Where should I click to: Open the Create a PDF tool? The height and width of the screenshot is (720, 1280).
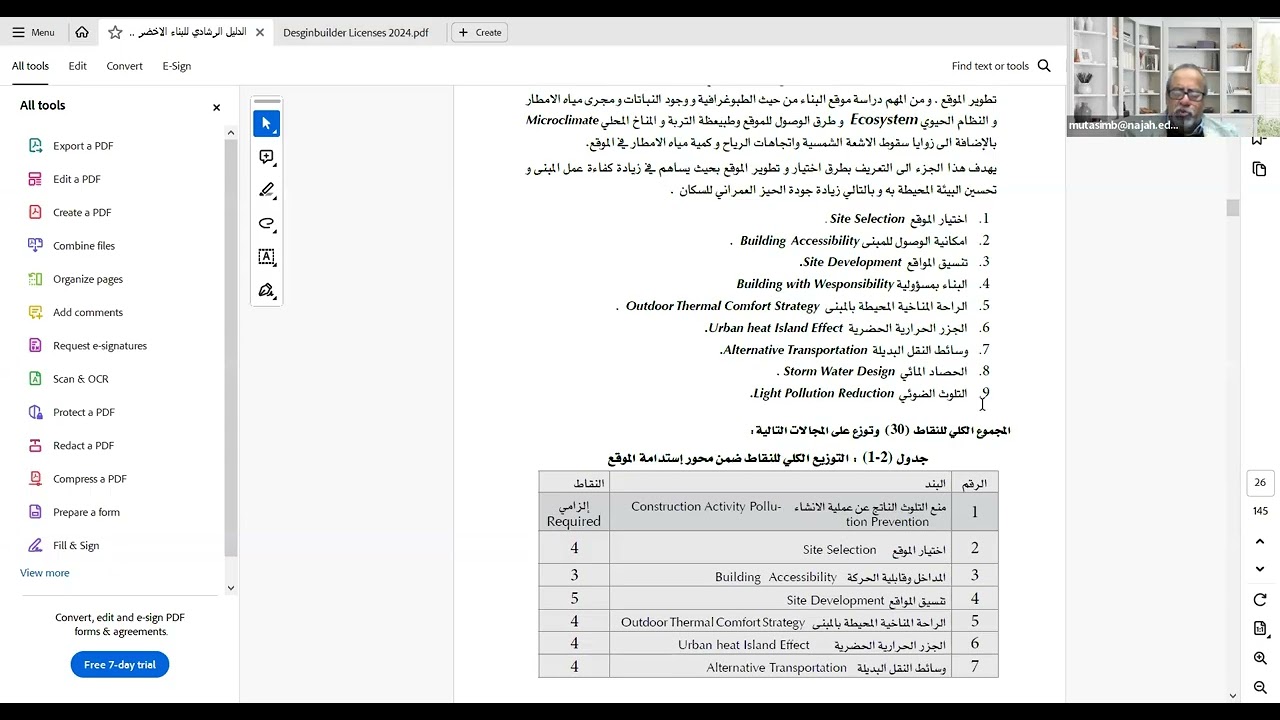[82, 212]
